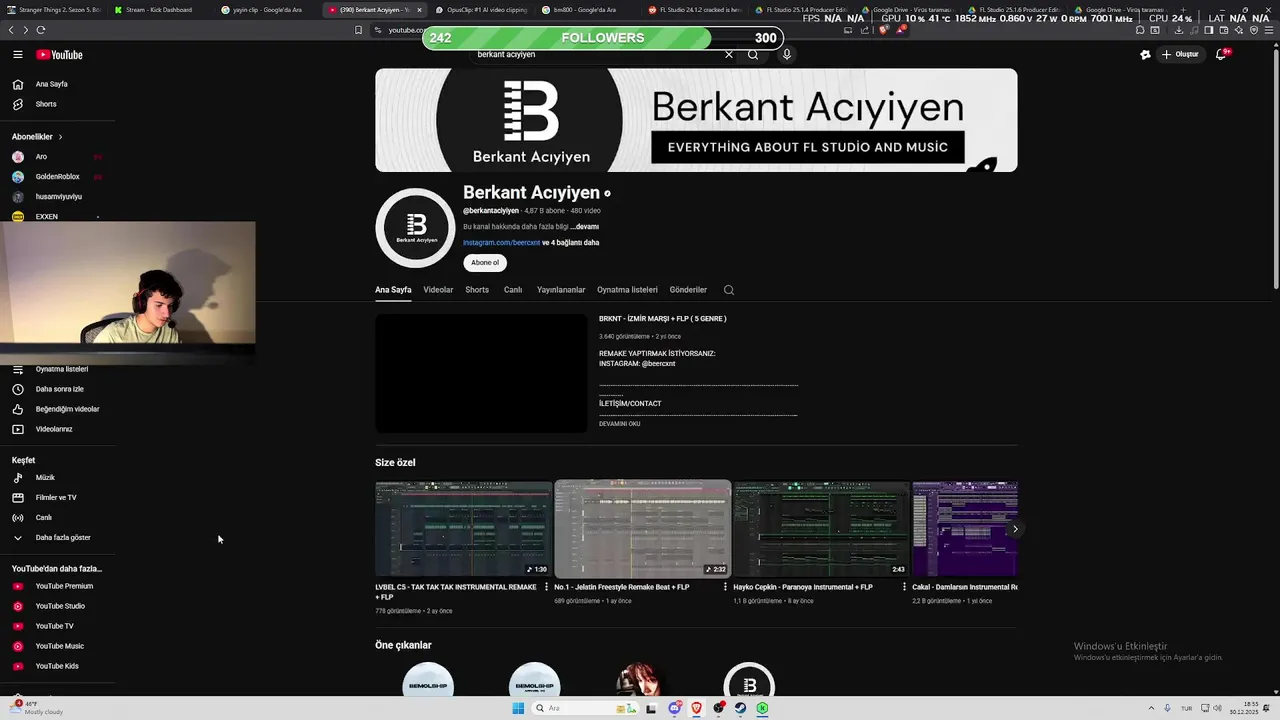Image resolution: width=1280 pixels, height=720 pixels.
Task: Clear the search box with the X
Action: [x=729, y=55]
